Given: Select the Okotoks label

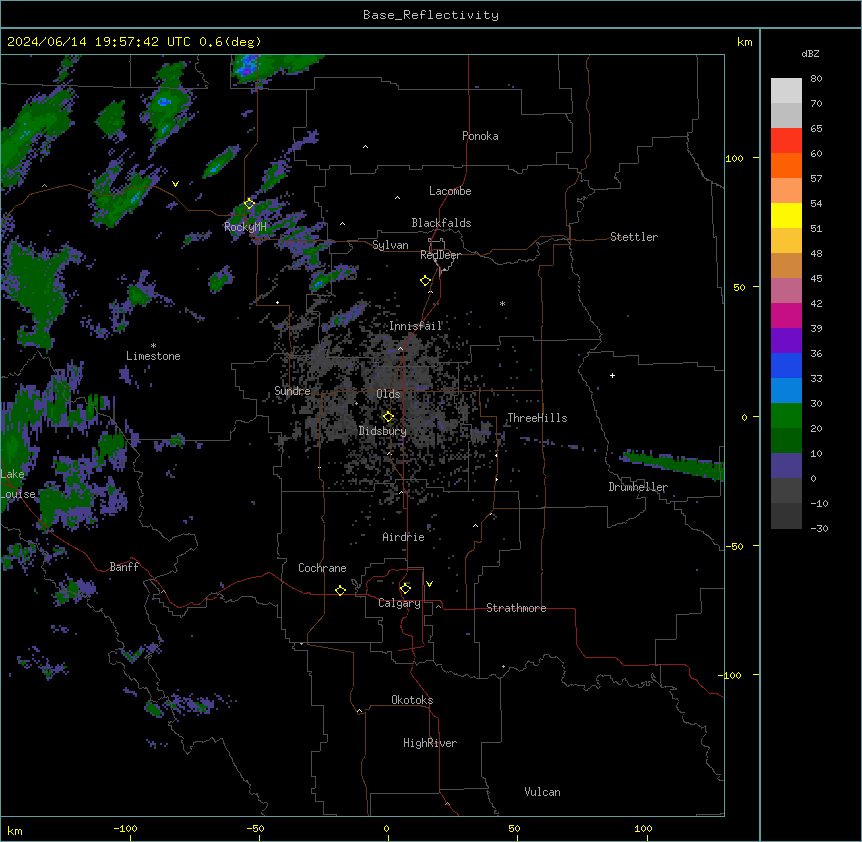Looking at the screenshot, I should pos(412,700).
